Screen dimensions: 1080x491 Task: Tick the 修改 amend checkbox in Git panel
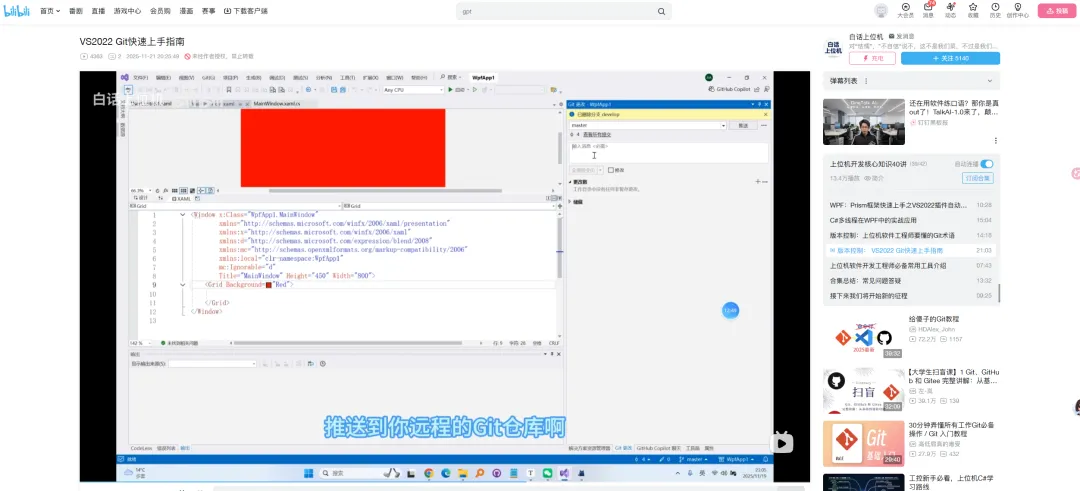click(611, 169)
